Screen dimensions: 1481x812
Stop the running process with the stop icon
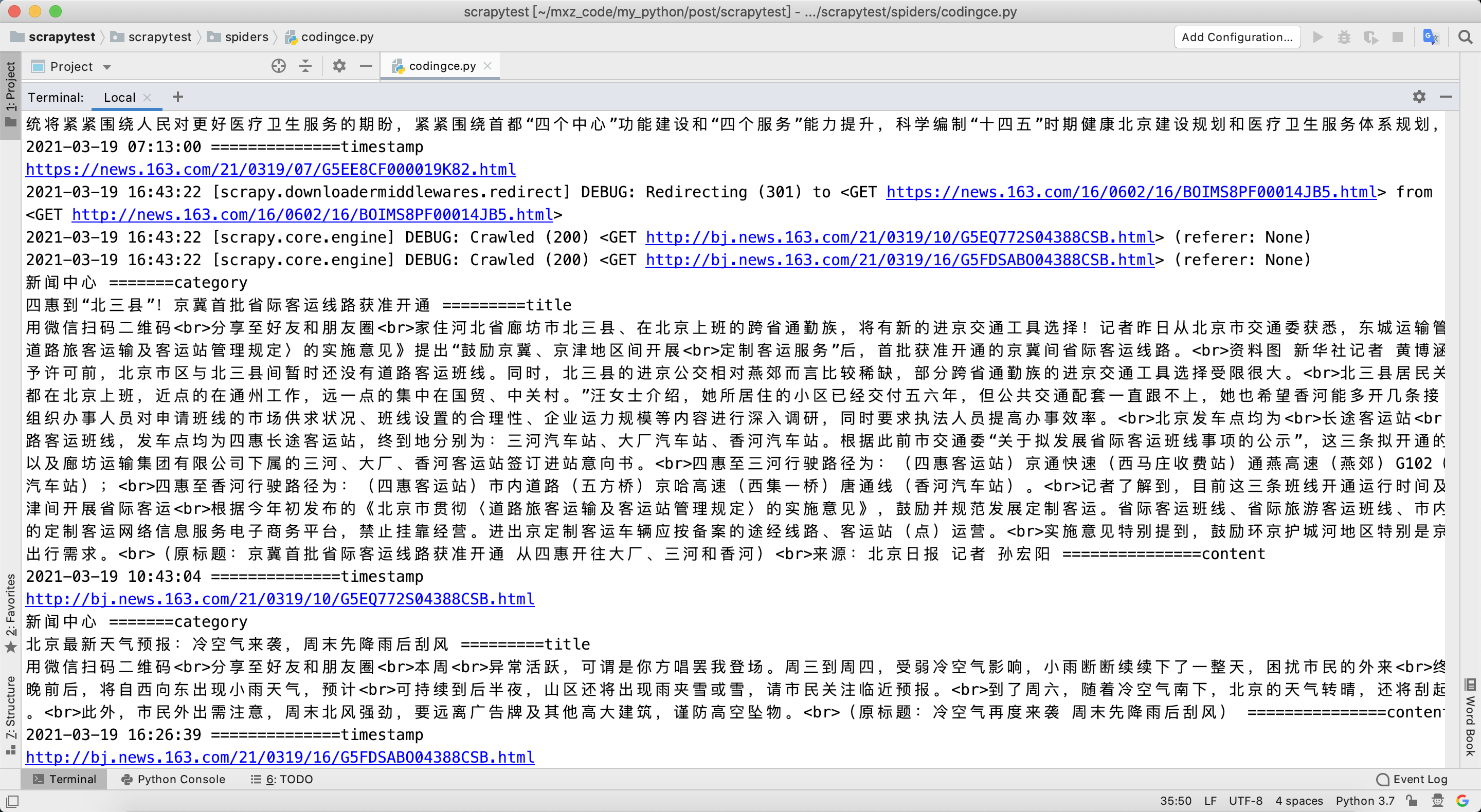tap(1398, 38)
